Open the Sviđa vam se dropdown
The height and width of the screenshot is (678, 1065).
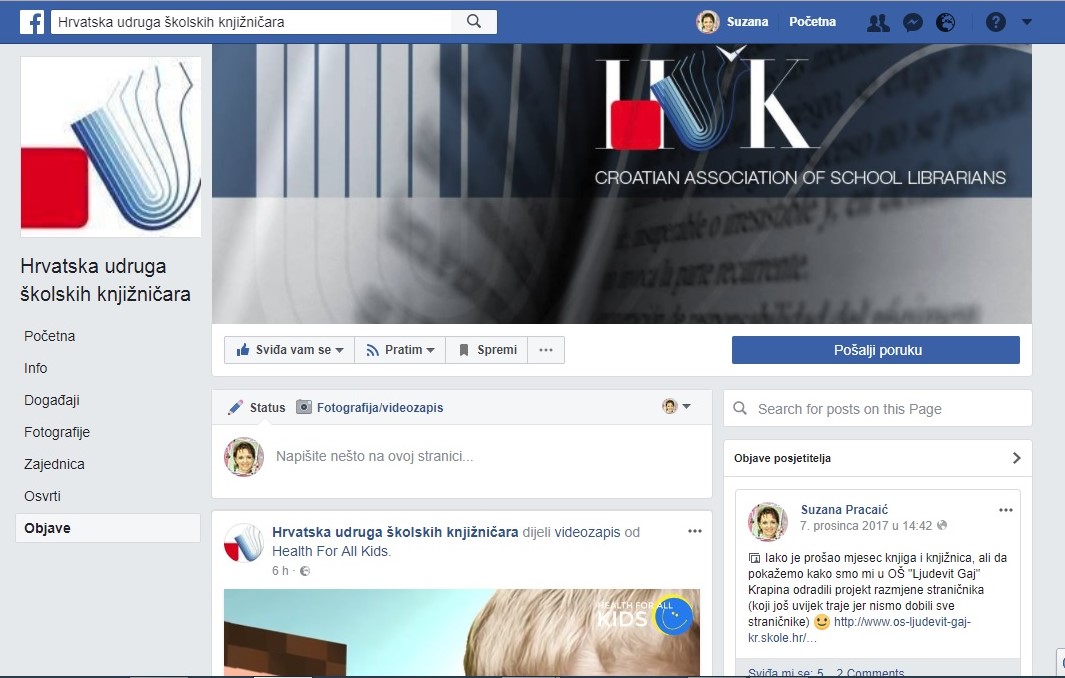[289, 350]
